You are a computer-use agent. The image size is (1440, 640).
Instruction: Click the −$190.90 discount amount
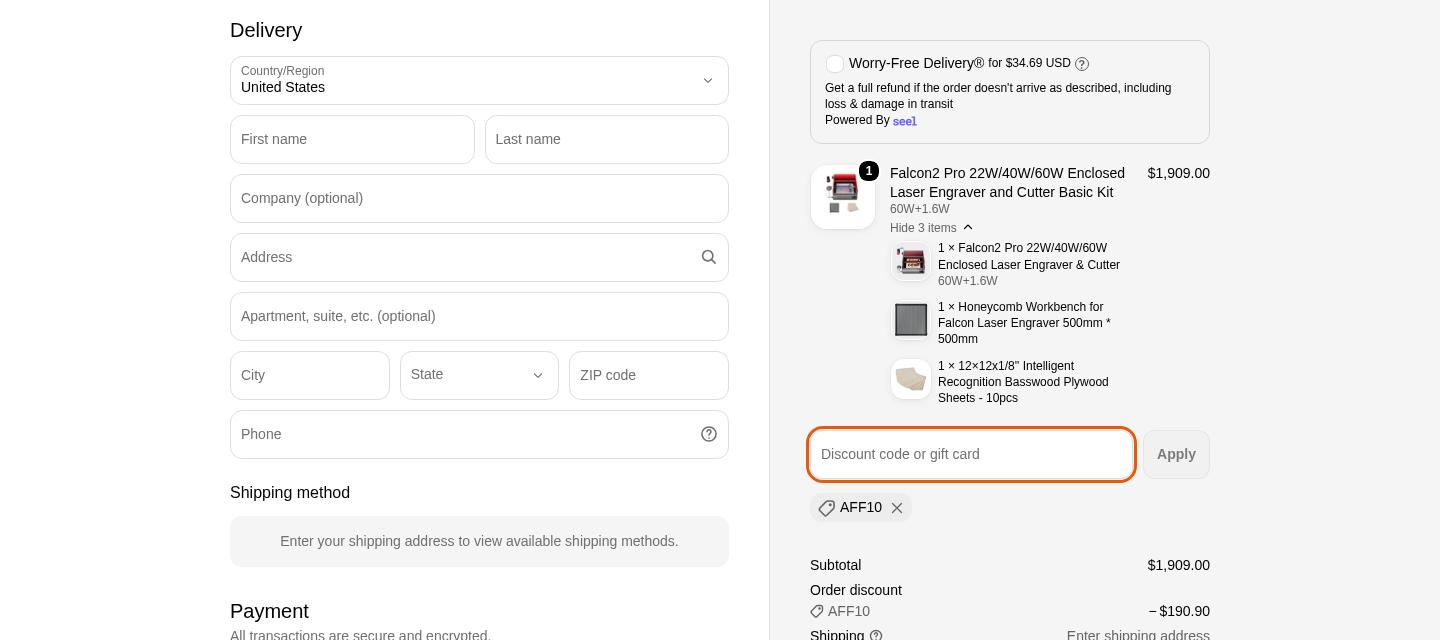pos(1179,611)
